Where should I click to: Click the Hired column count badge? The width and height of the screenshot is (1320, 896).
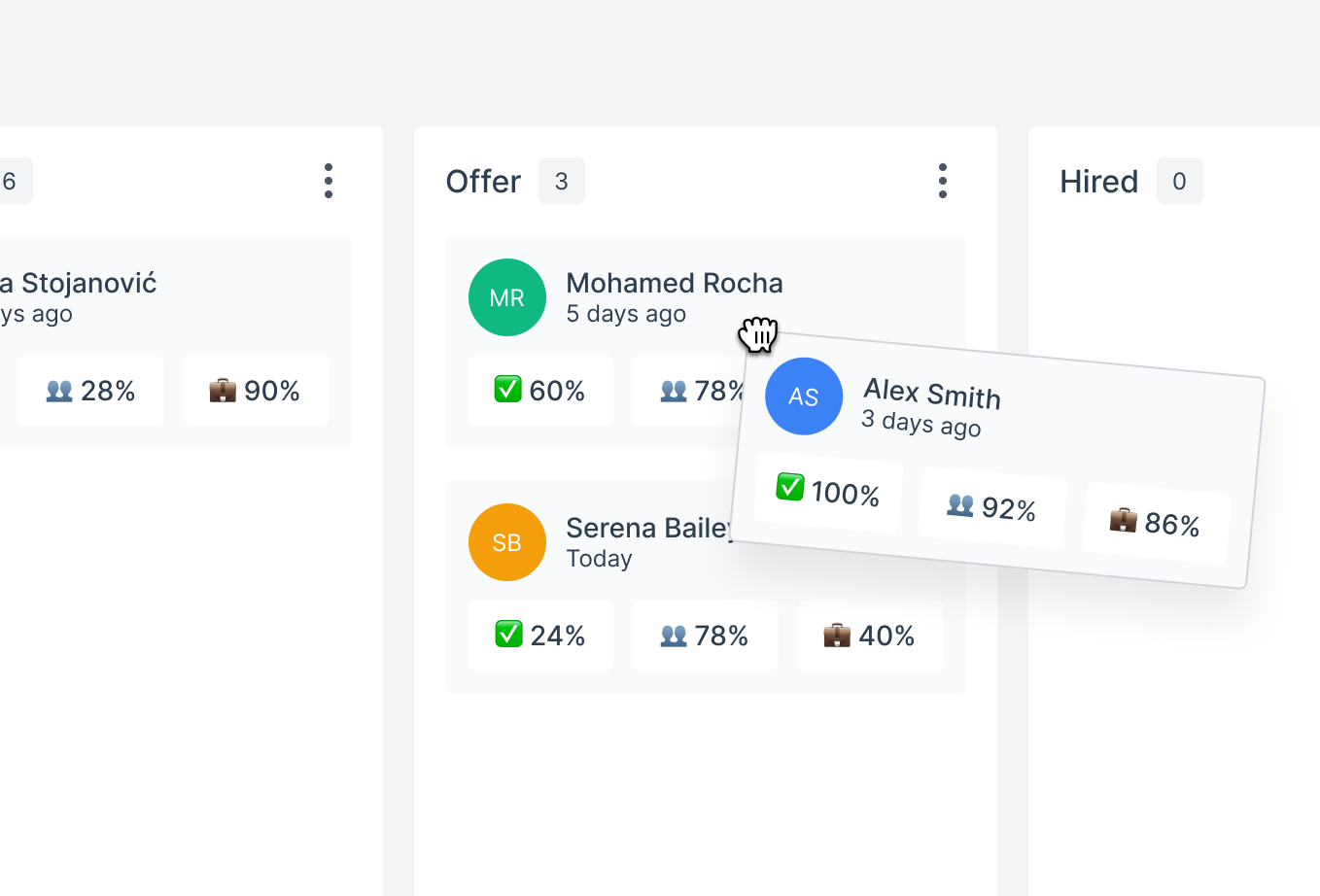1179,182
